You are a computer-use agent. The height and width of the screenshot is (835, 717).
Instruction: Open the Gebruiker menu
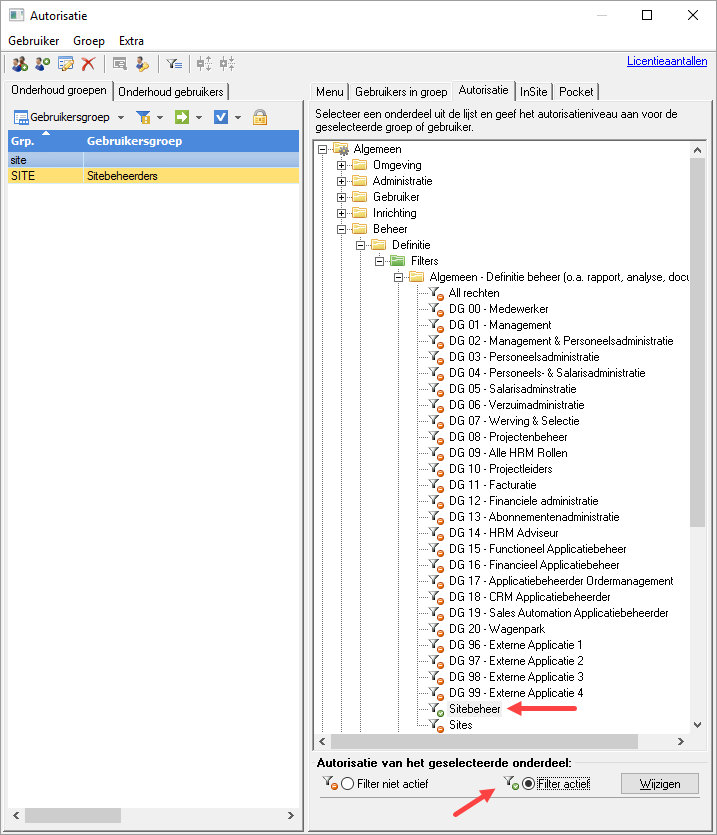(34, 41)
